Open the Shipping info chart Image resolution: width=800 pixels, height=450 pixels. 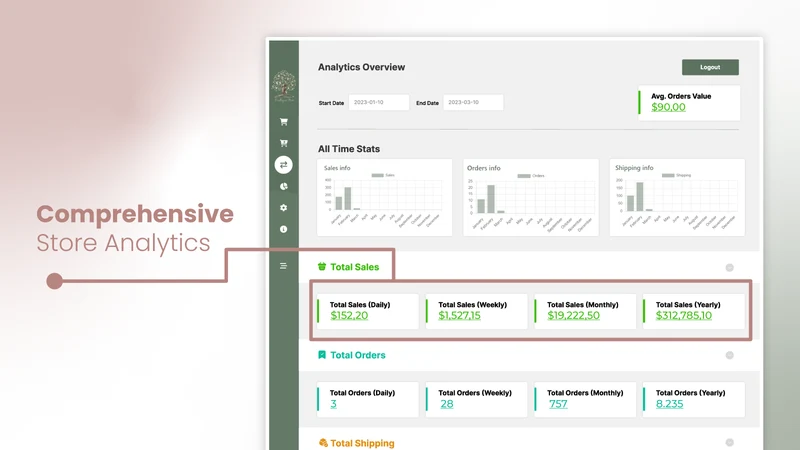pyautogui.click(x=677, y=197)
